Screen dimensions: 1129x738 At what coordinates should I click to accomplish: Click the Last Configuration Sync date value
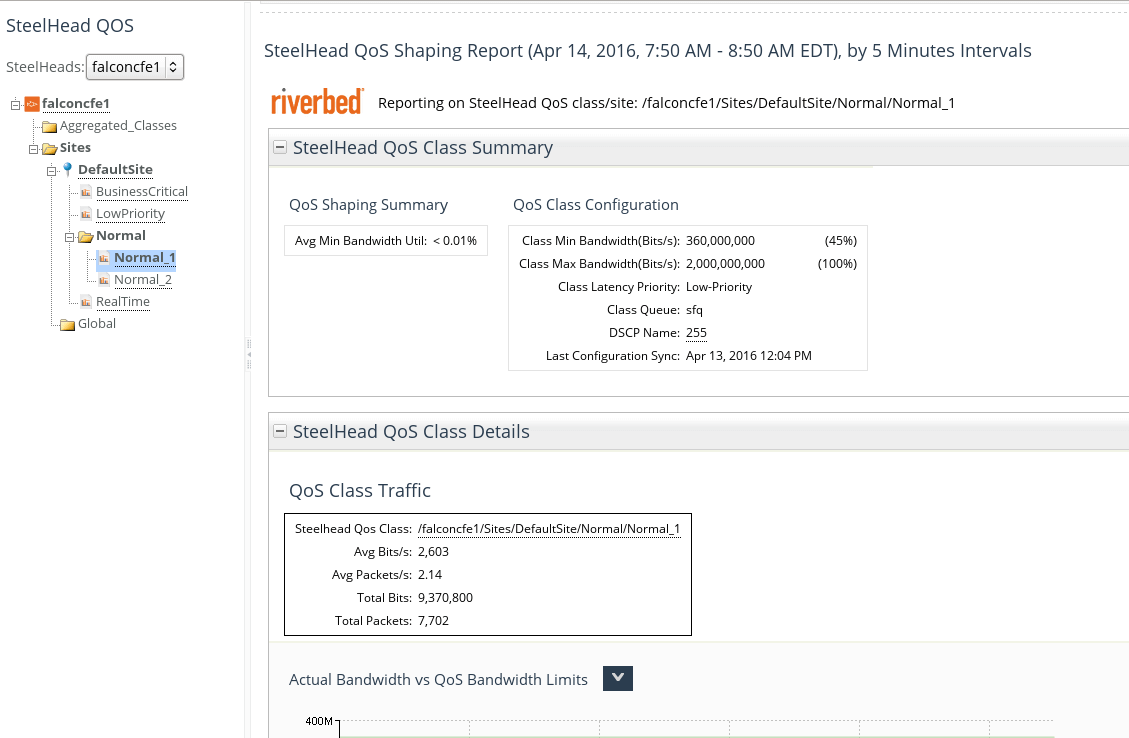click(749, 356)
